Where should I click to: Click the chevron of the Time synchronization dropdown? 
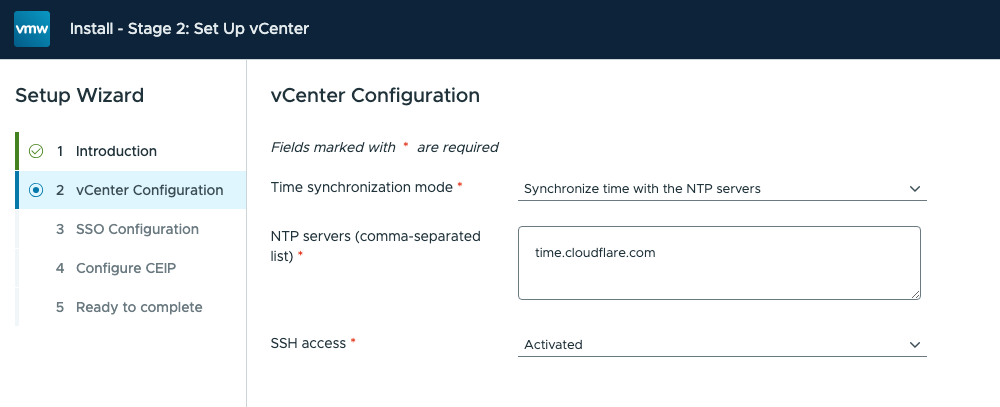(915, 189)
